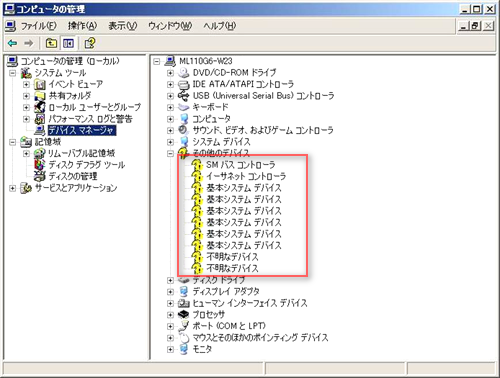Select ディスクの管理 in left tree
Screen dimensions: 500x378
pyautogui.click(x=73, y=176)
